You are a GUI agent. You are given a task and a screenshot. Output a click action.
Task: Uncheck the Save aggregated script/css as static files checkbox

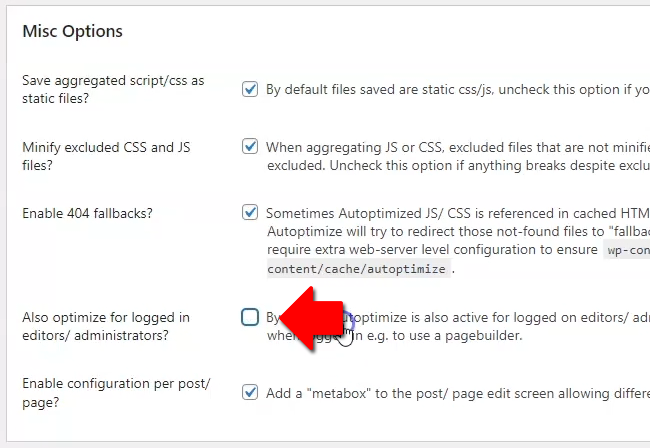tap(250, 89)
